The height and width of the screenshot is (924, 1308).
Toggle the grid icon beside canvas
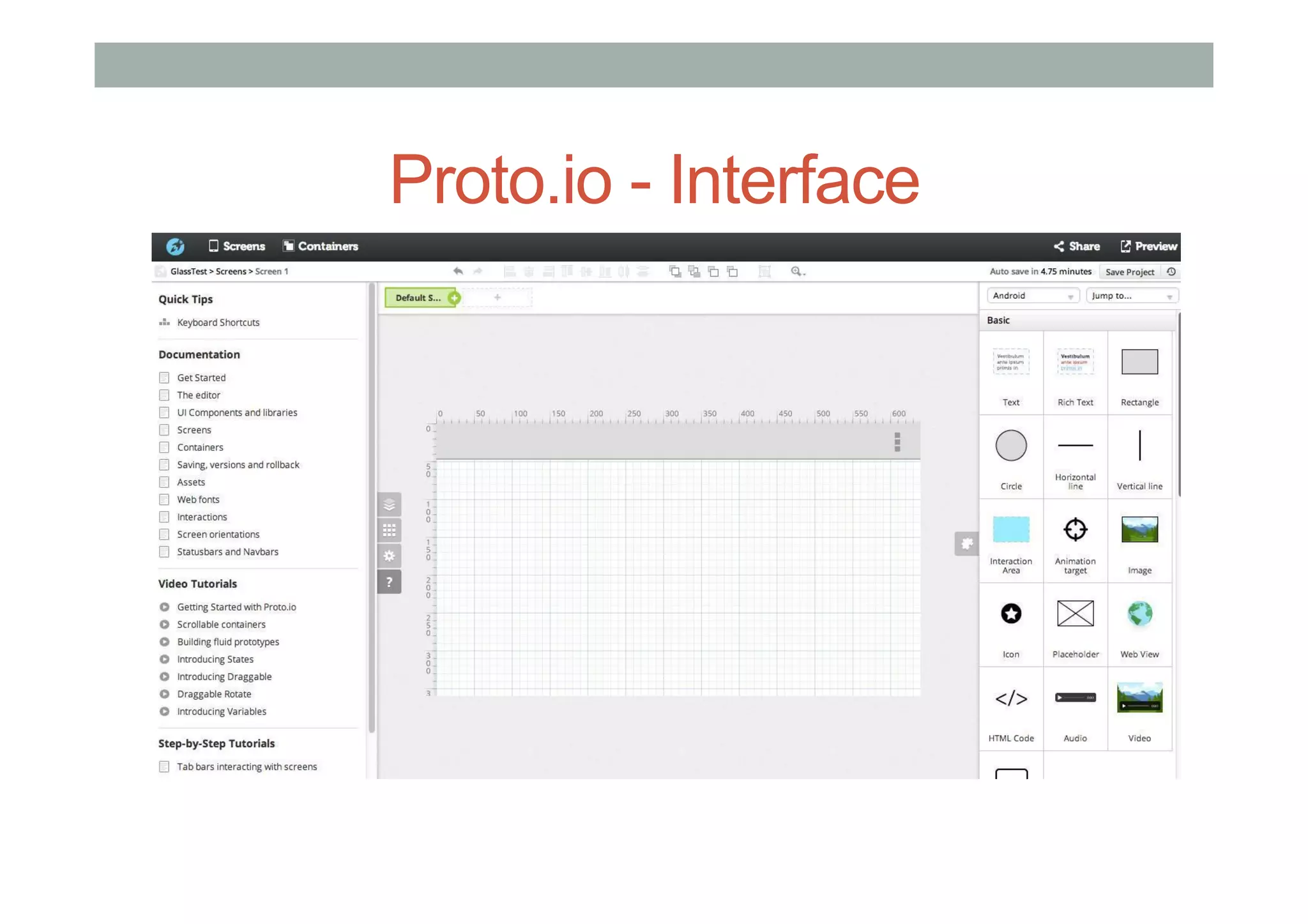[389, 531]
